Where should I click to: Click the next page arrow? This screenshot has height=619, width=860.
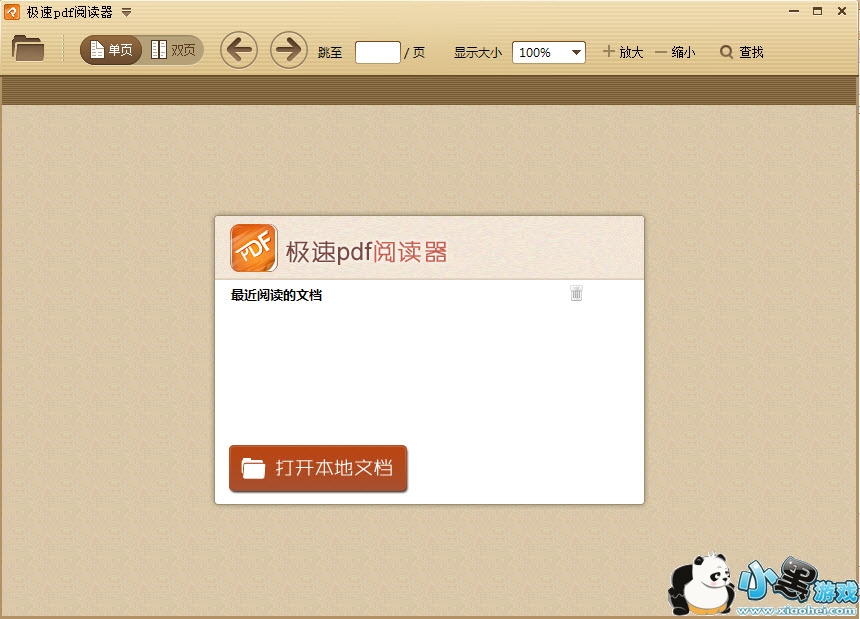(x=288, y=50)
